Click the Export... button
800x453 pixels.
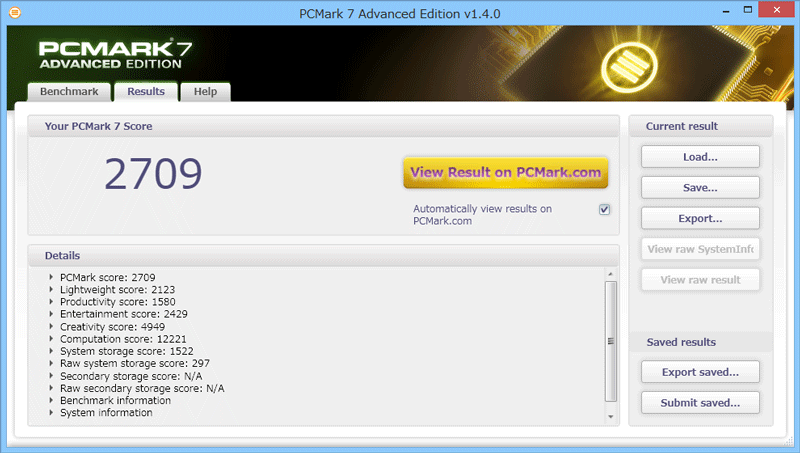pyautogui.click(x=700, y=218)
